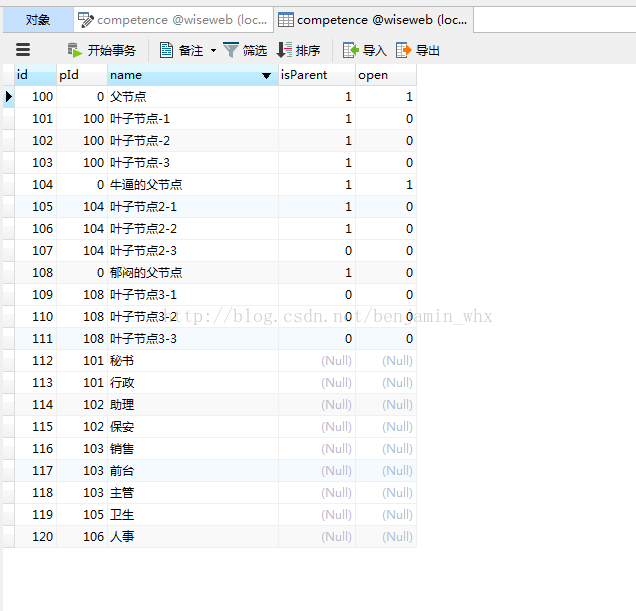Click the cell 叶子节点-3
636x611 pixels.
193,163
